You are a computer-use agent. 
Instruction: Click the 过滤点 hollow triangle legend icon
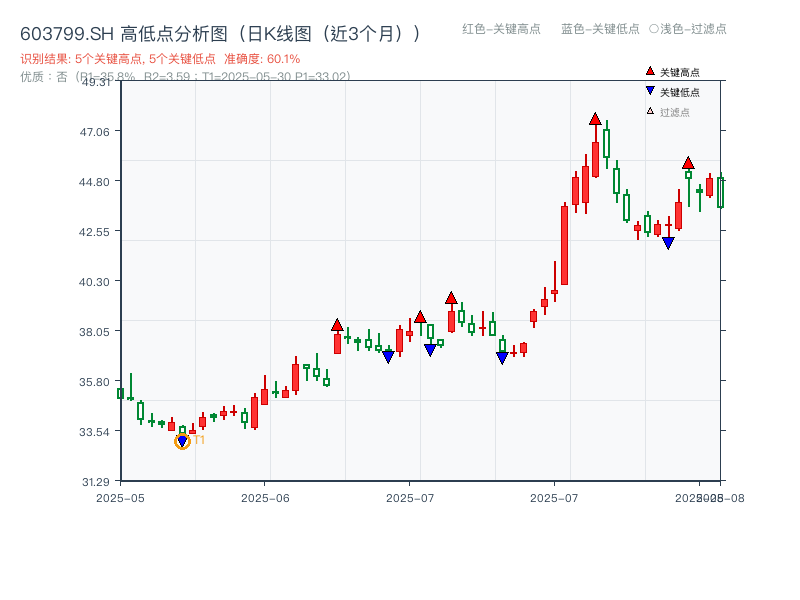pos(649,112)
